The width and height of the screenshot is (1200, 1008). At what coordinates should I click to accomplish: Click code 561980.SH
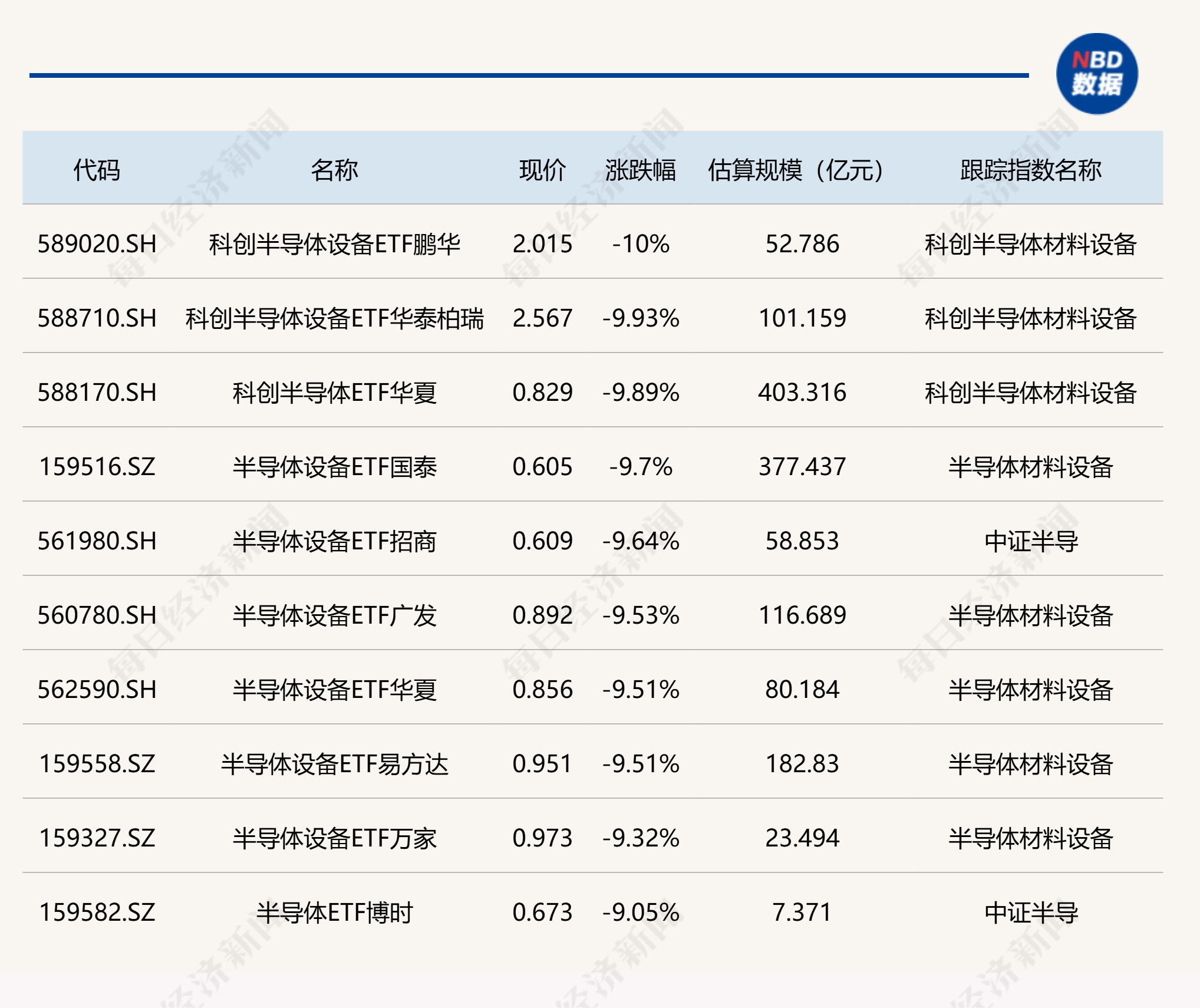pos(97,541)
